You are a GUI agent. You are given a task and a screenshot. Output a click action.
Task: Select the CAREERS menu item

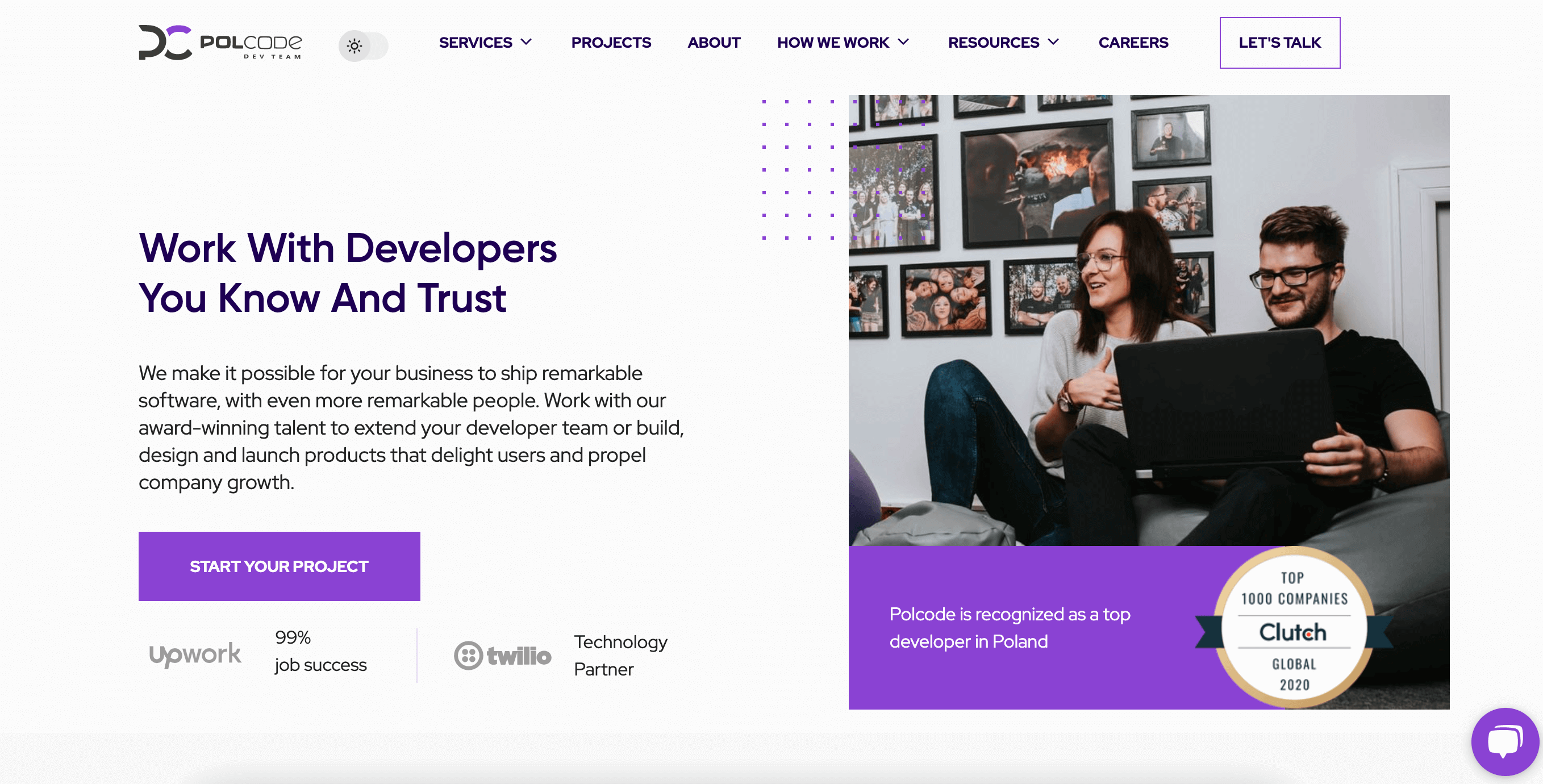click(x=1133, y=42)
